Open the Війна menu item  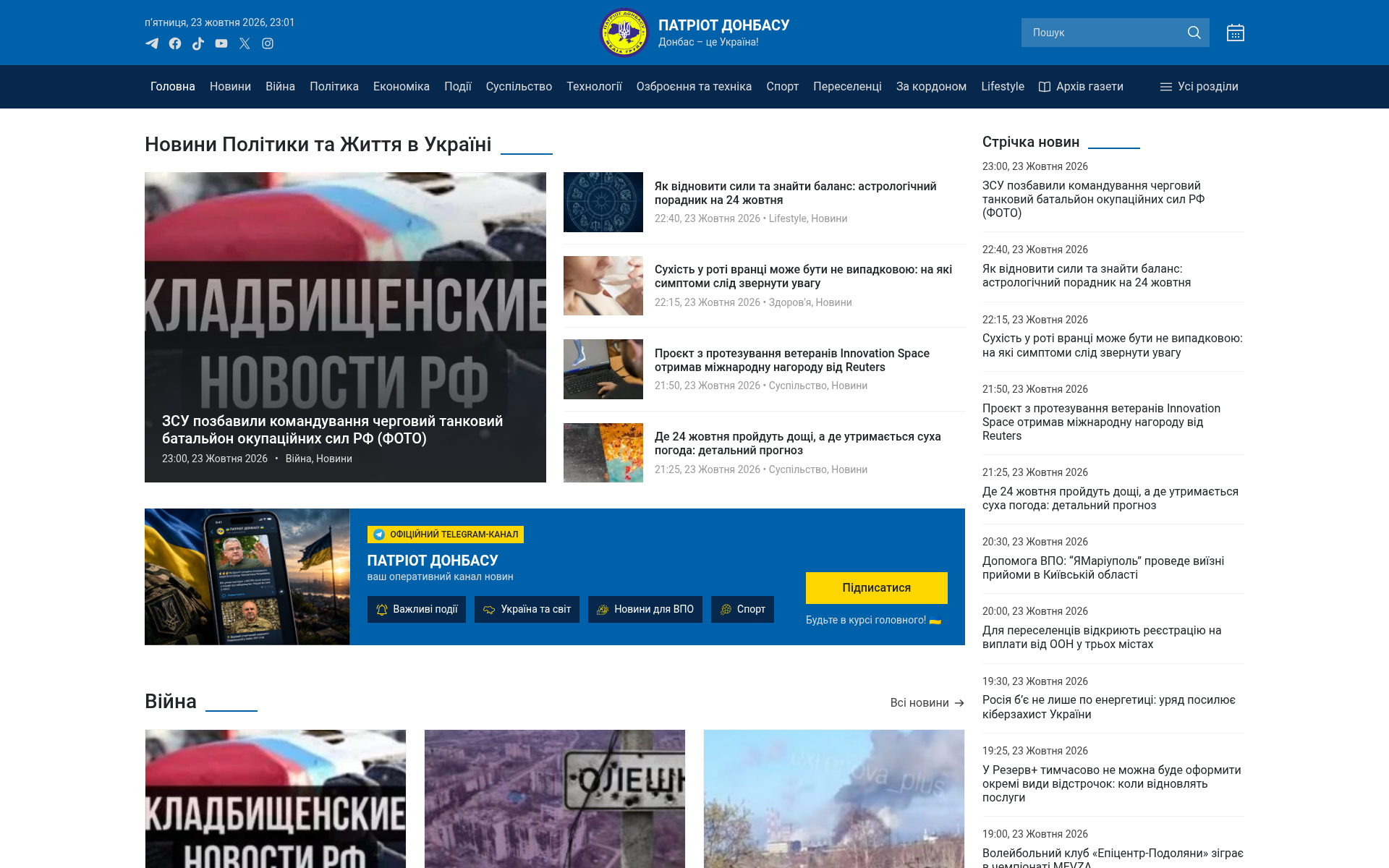pos(280,86)
